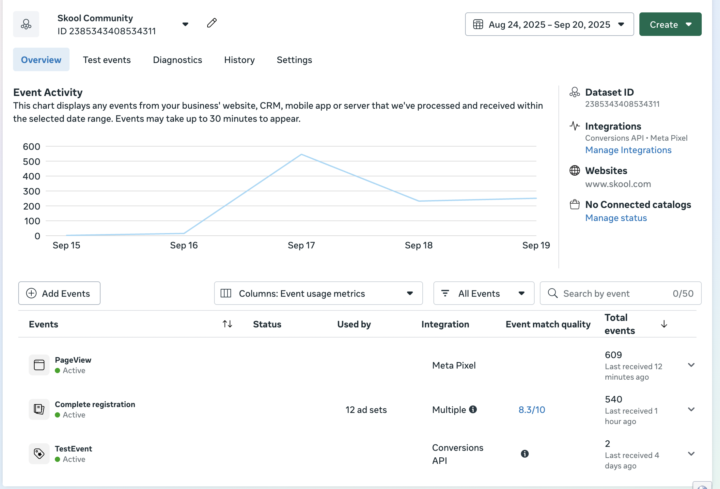Click the www.skool.com website text
The image size is (720, 489).
[x=618, y=184]
